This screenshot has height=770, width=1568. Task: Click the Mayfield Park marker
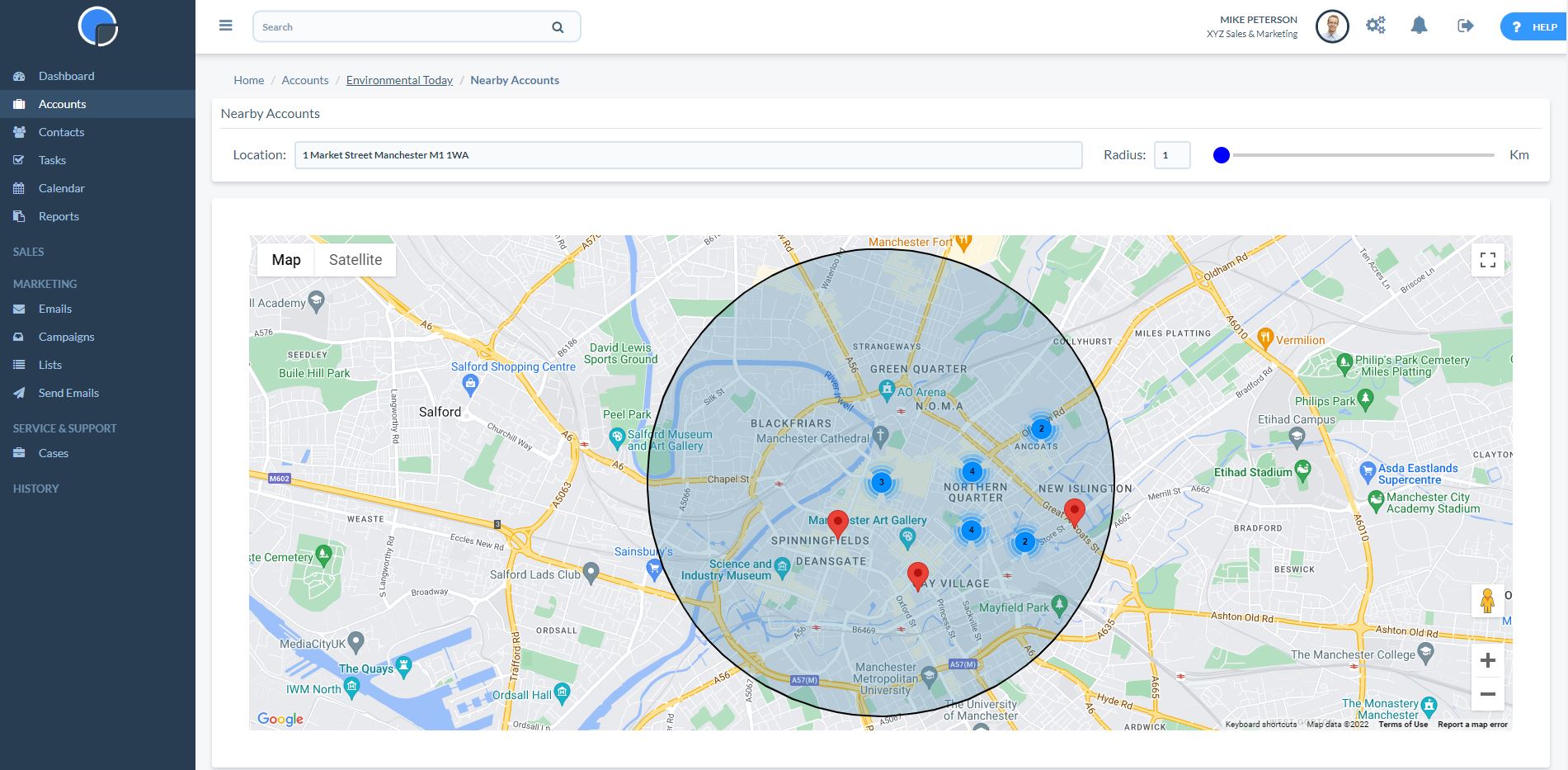pyautogui.click(x=1060, y=605)
